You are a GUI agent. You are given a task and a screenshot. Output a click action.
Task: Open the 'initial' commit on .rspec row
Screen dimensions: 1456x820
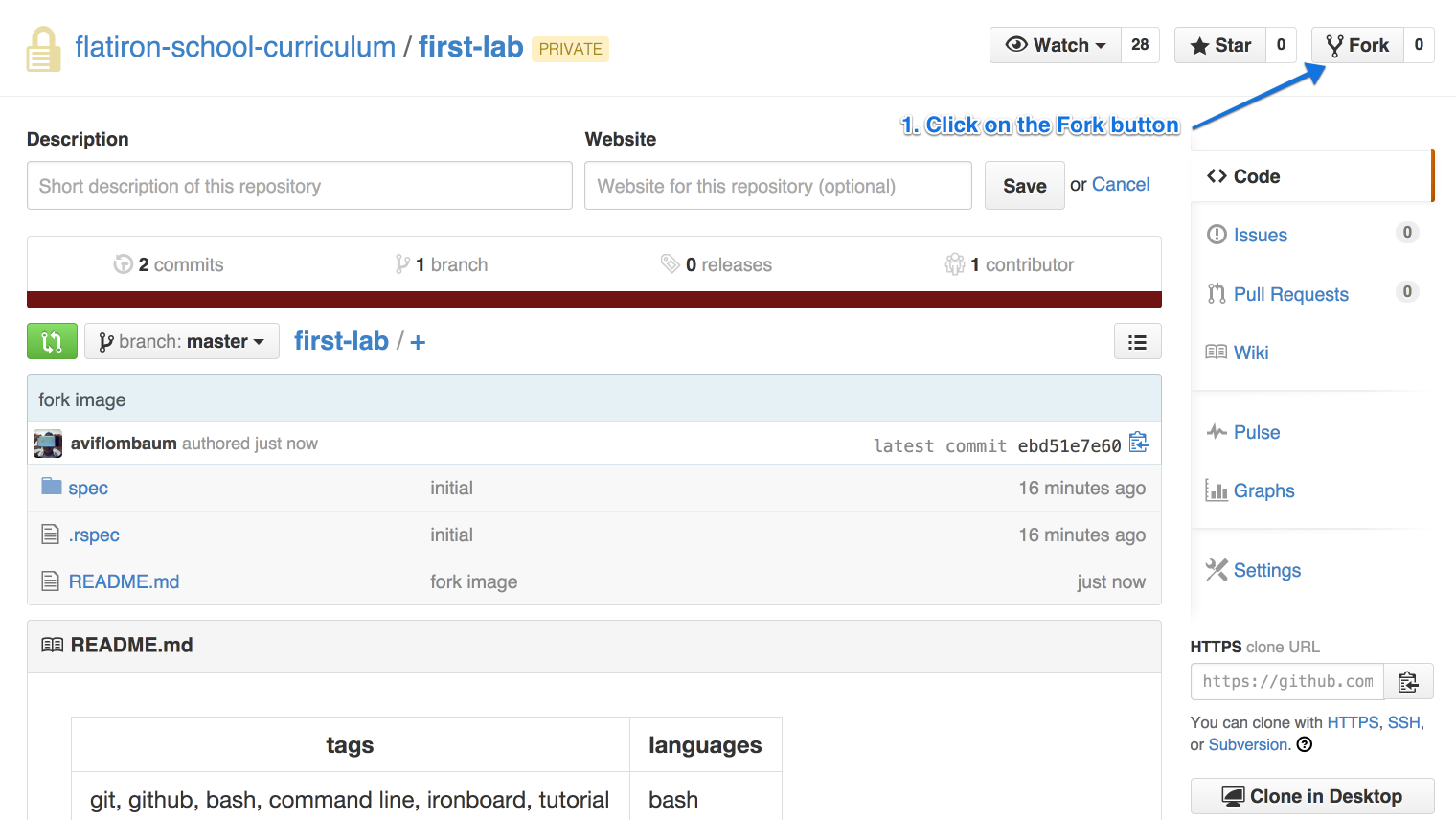[x=452, y=535]
